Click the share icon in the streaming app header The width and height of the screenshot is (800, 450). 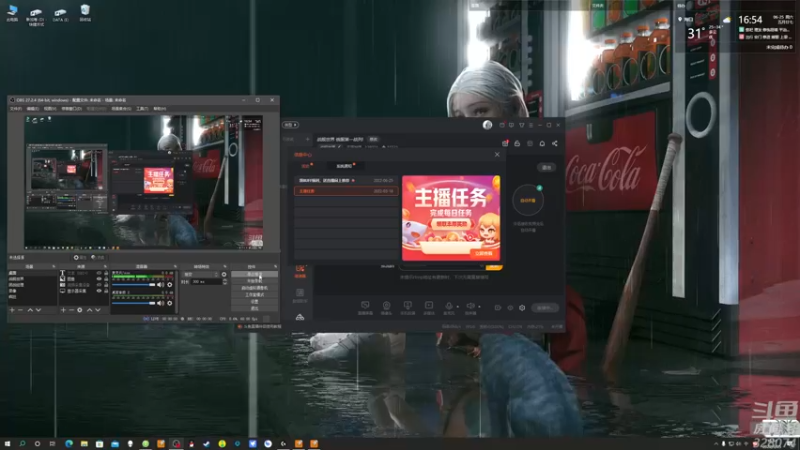[555, 143]
